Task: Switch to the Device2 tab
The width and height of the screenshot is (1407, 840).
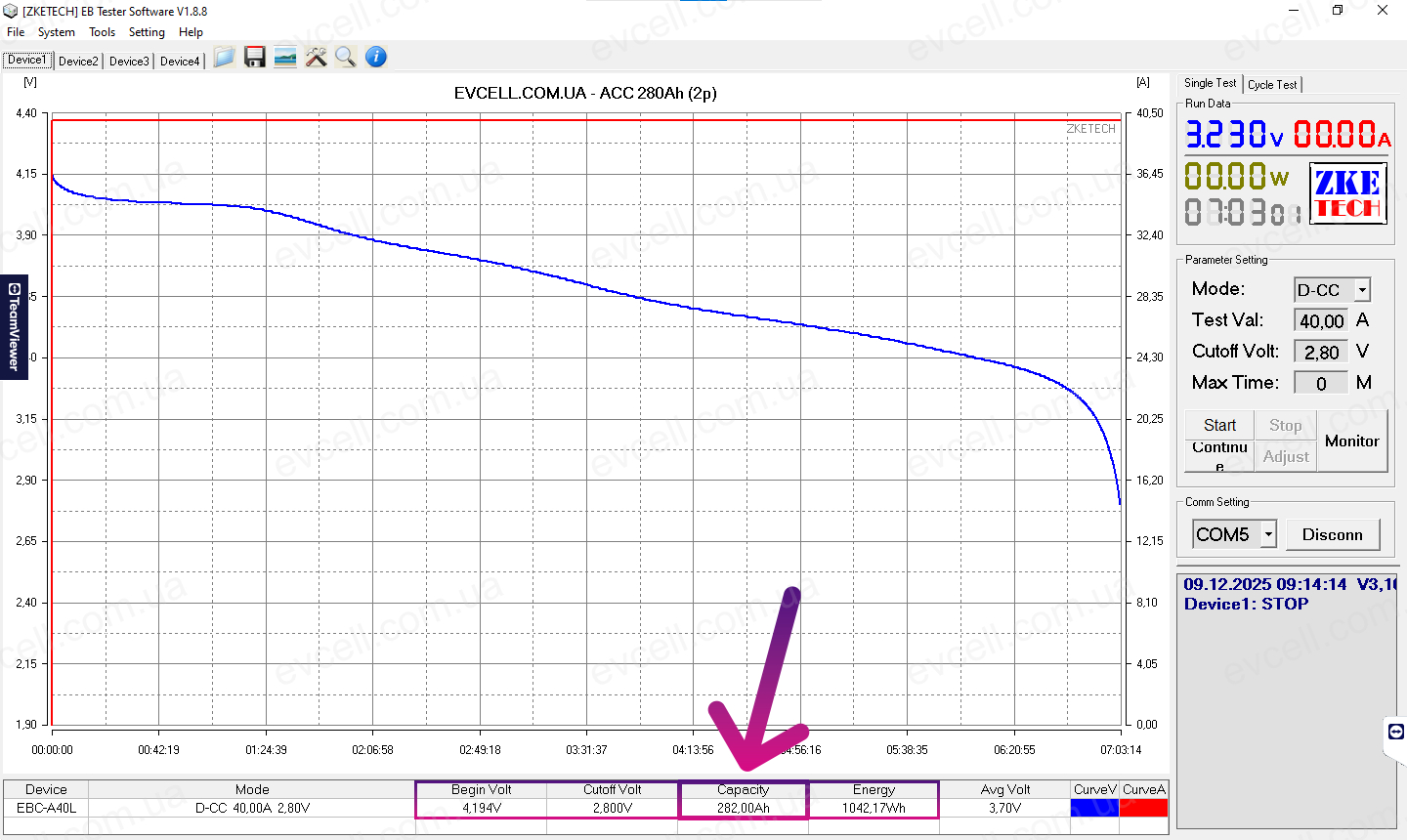Action: 78,61
